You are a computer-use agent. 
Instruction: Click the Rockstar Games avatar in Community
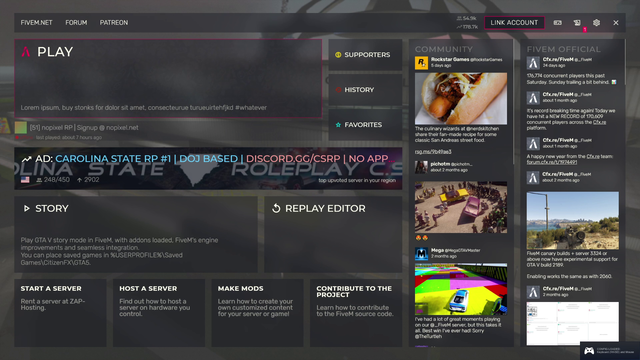tap(421, 62)
